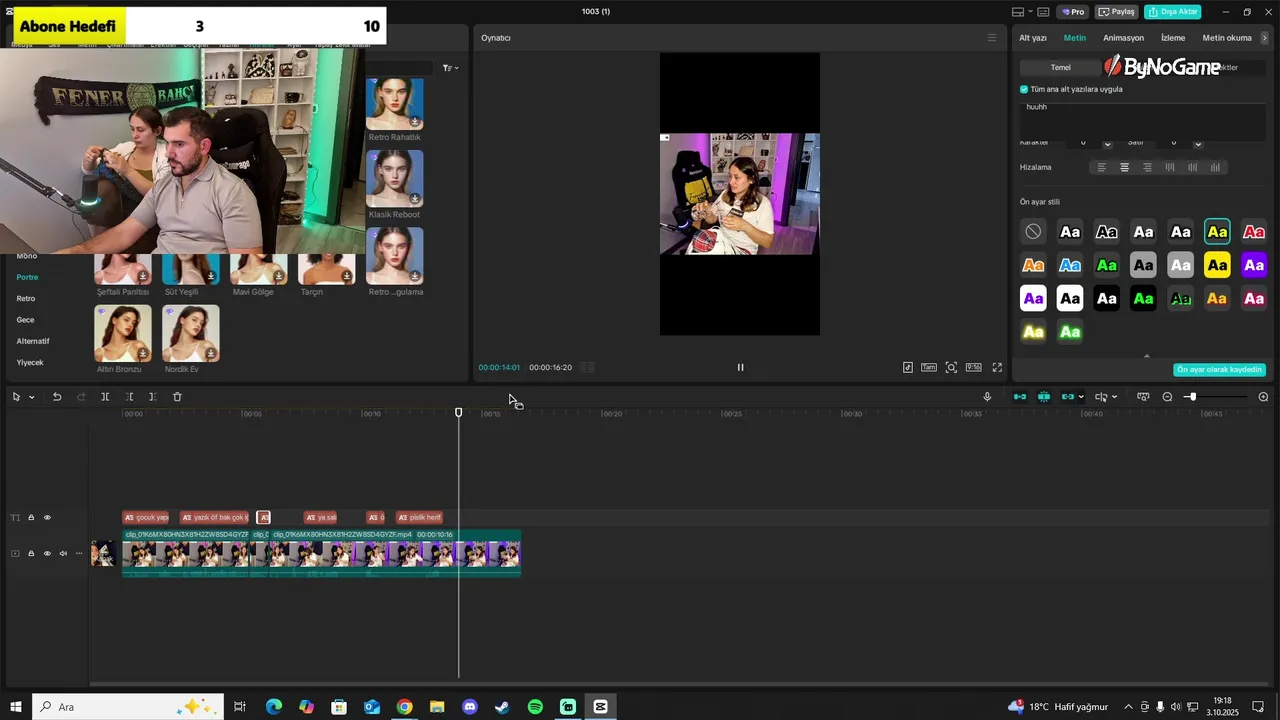The height and width of the screenshot is (720, 1280).
Task: Lock the main video track
Action: [x=31, y=554]
